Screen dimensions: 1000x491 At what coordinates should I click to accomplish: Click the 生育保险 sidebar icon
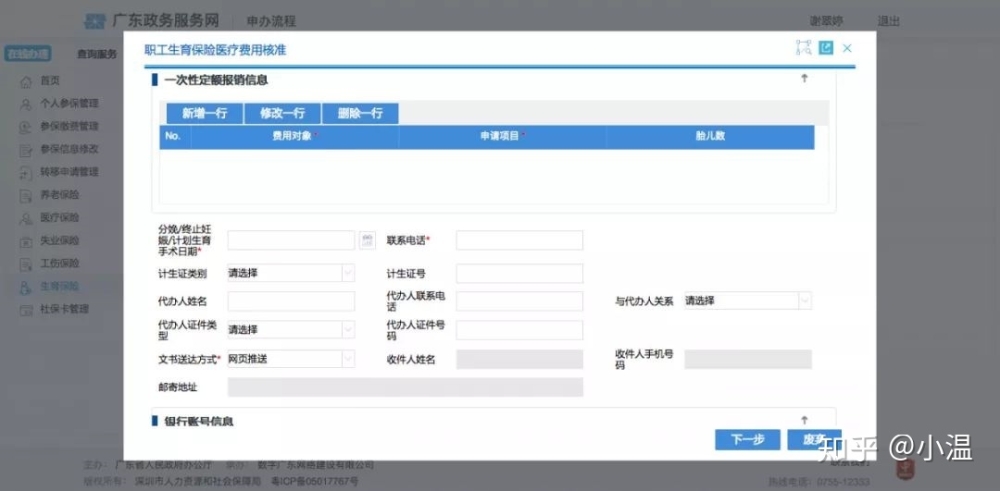point(26,288)
